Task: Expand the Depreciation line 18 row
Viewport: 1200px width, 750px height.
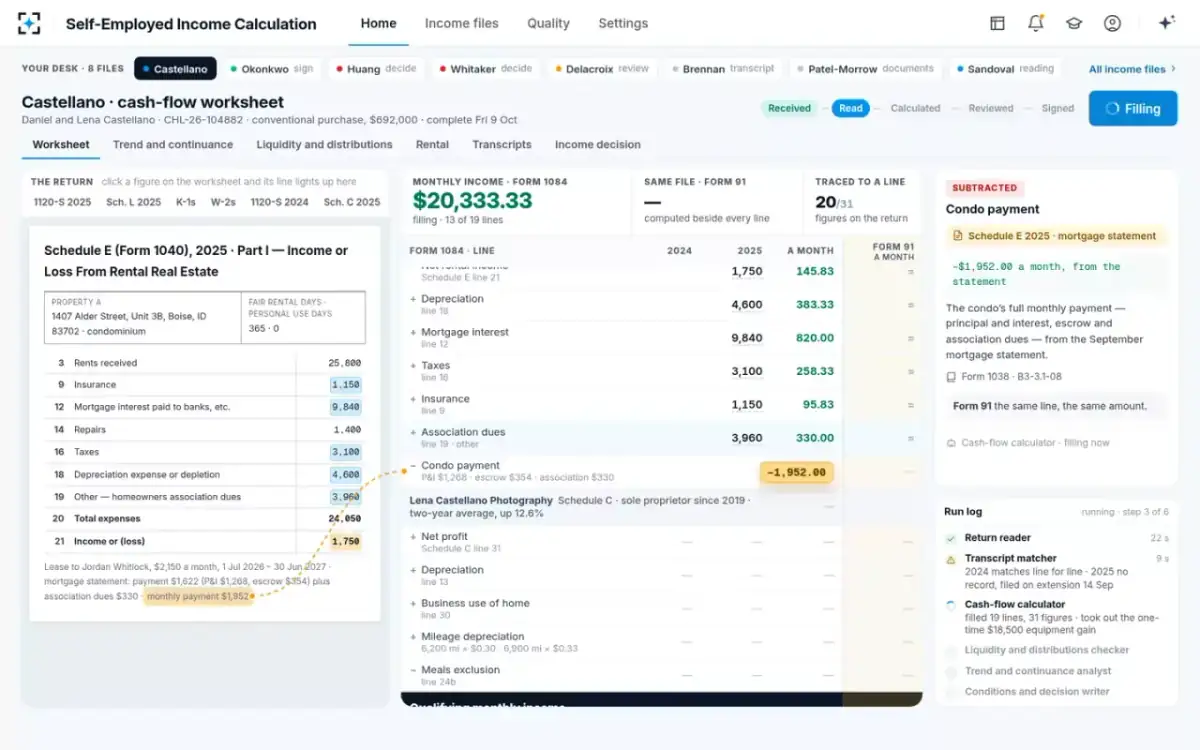Action: click(x=413, y=299)
